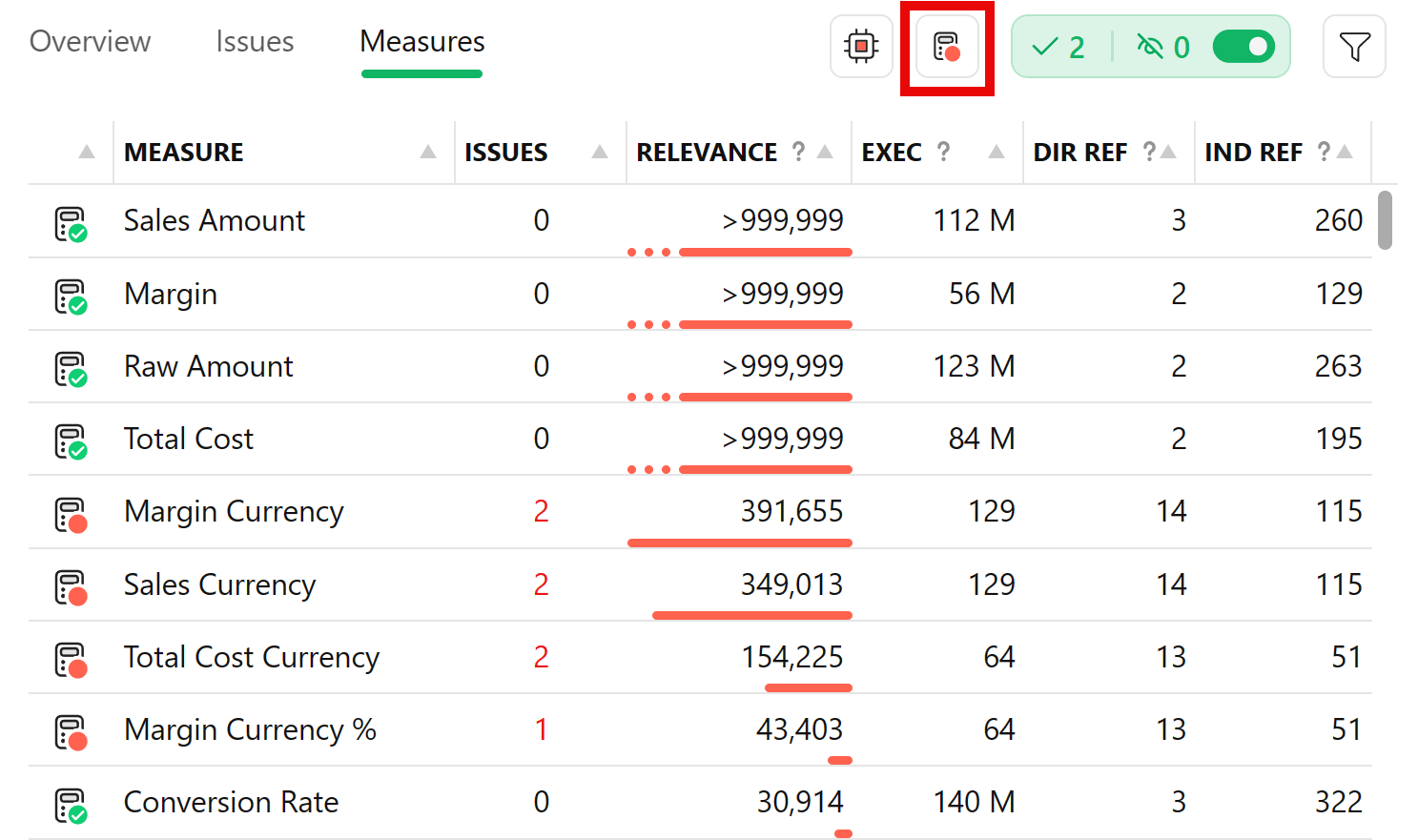This screenshot has height=840, width=1418.
Task: Show help for RELEVANCE question mark
Action: (799, 152)
